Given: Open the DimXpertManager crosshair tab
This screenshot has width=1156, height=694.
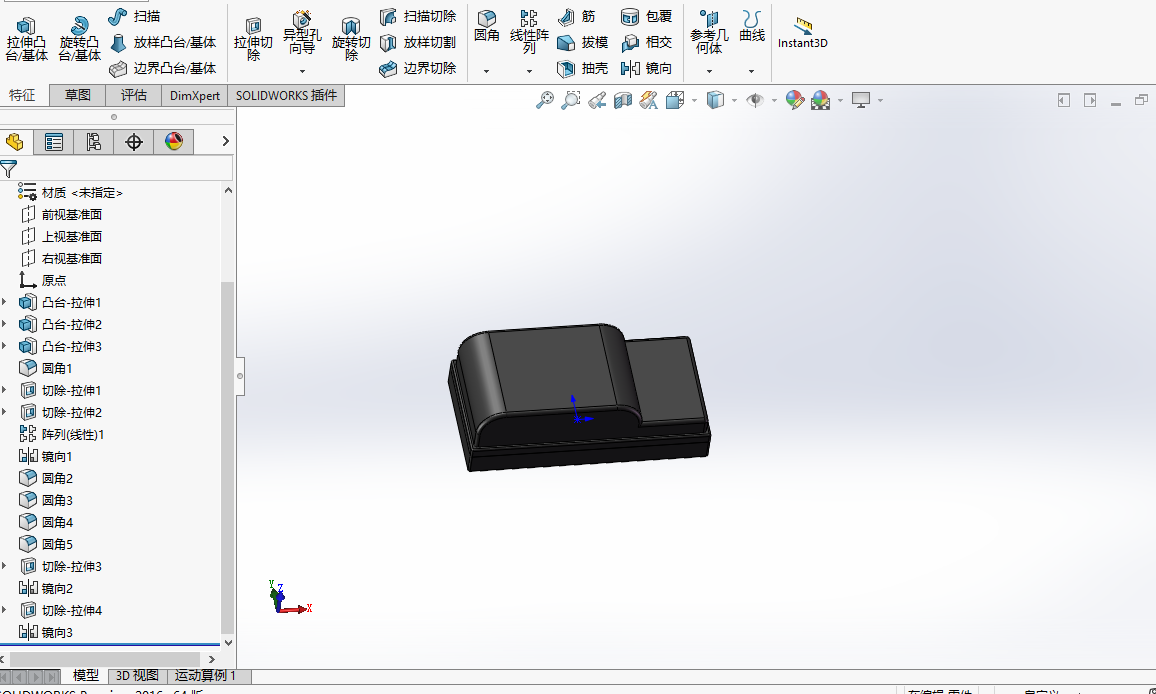Looking at the screenshot, I should coord(133,142).
